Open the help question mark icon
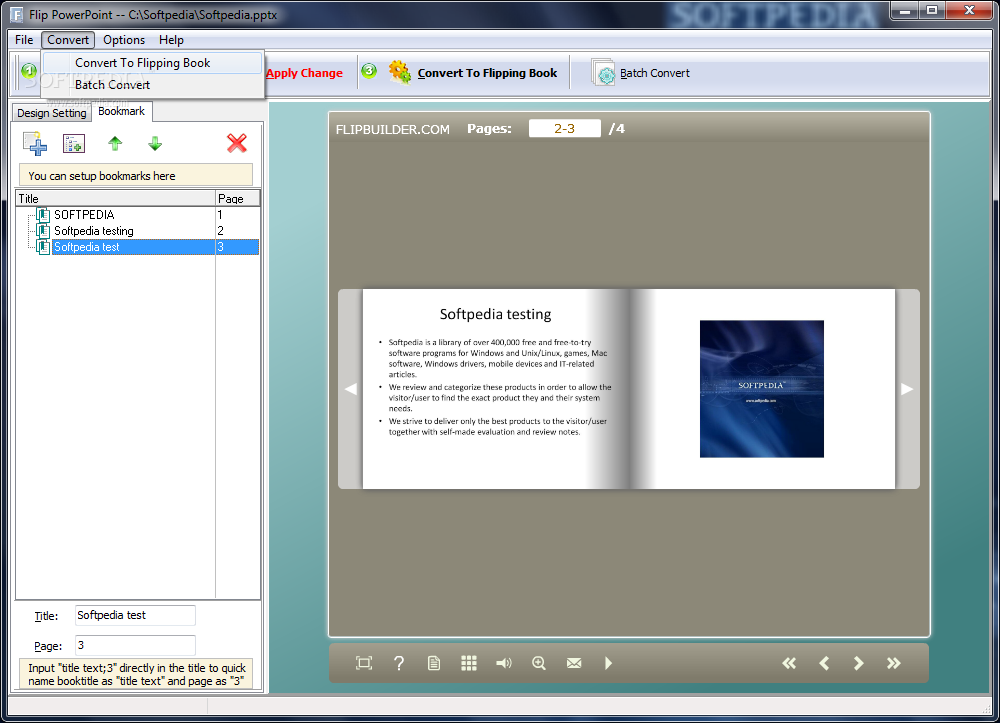1000x723 pixels. 399,663
